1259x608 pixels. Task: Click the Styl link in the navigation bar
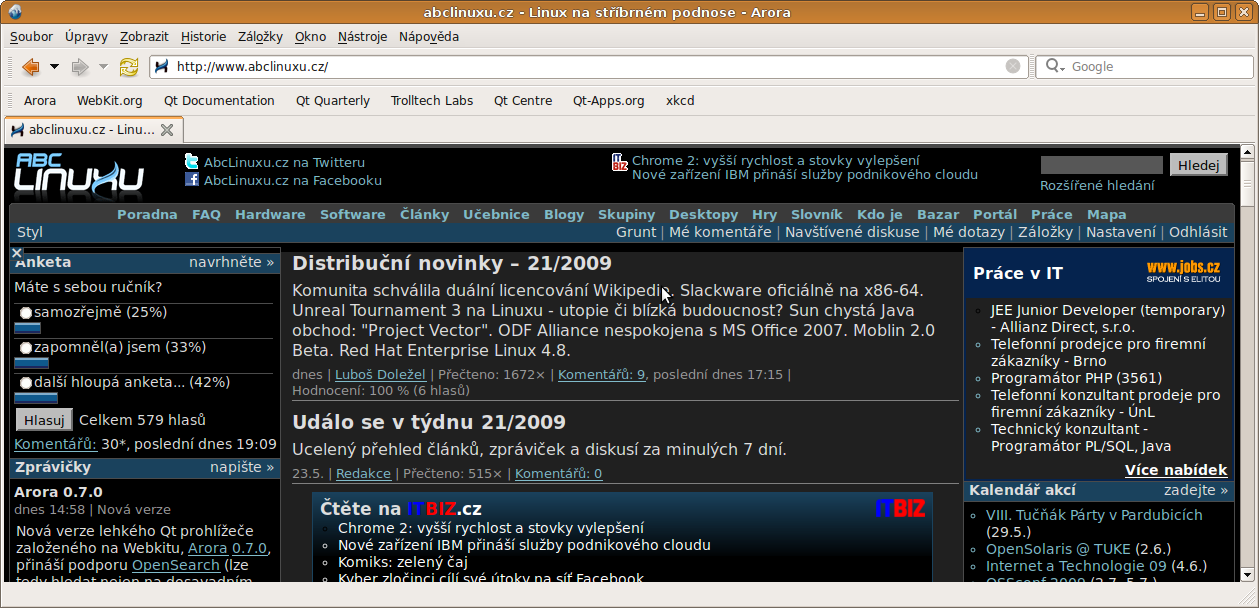[30, 232]
